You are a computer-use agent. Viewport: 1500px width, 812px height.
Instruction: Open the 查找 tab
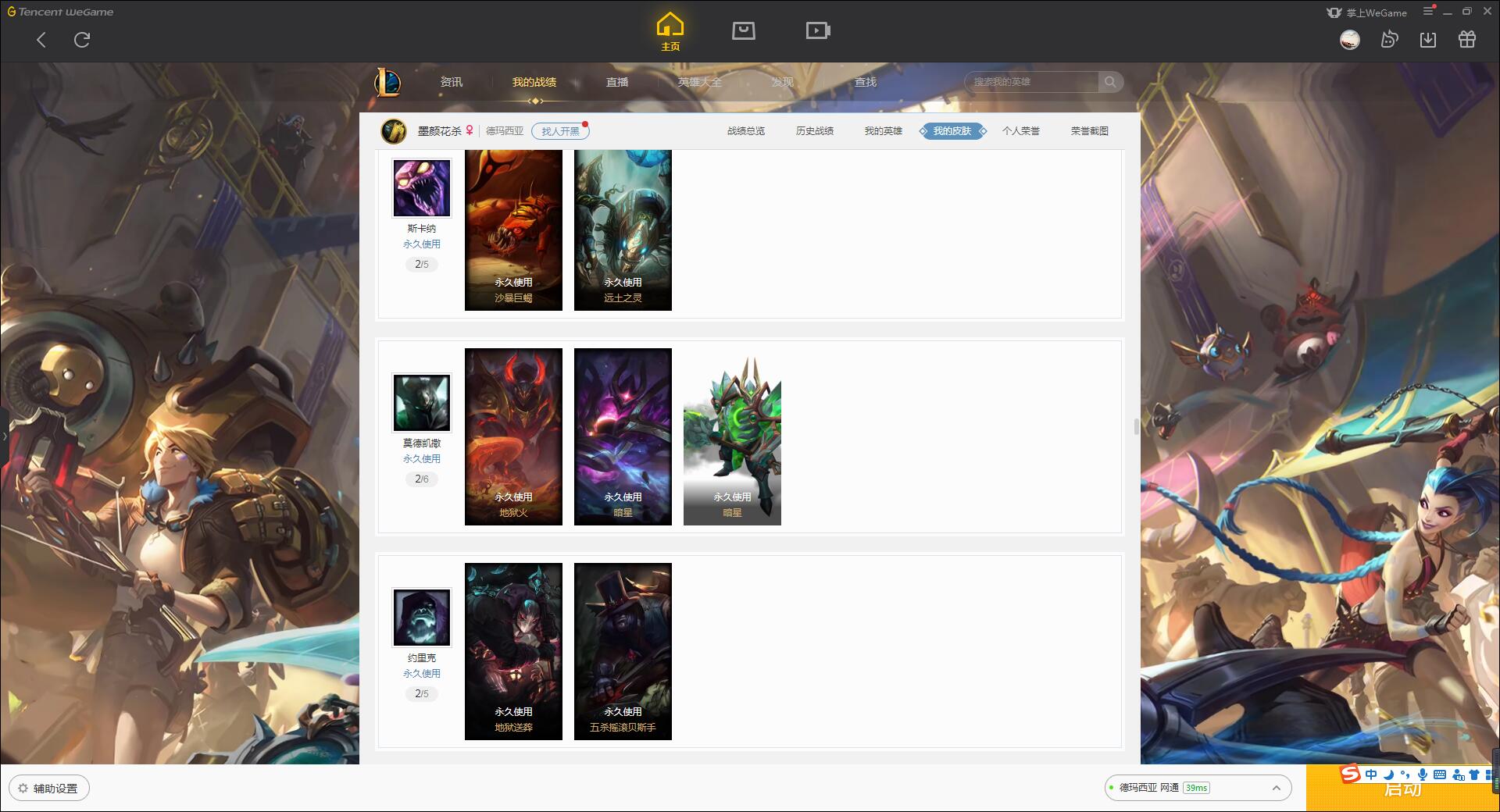866,82
